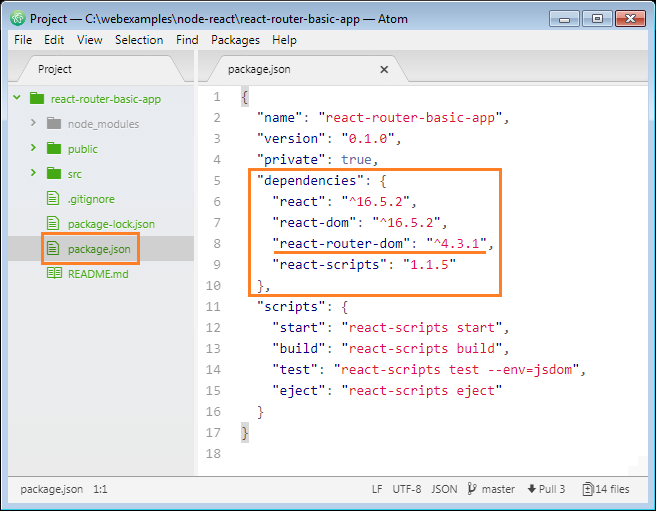
Task: Click the "eject" key on line 15
Action: pyautogui.click(x=298, y=390)
